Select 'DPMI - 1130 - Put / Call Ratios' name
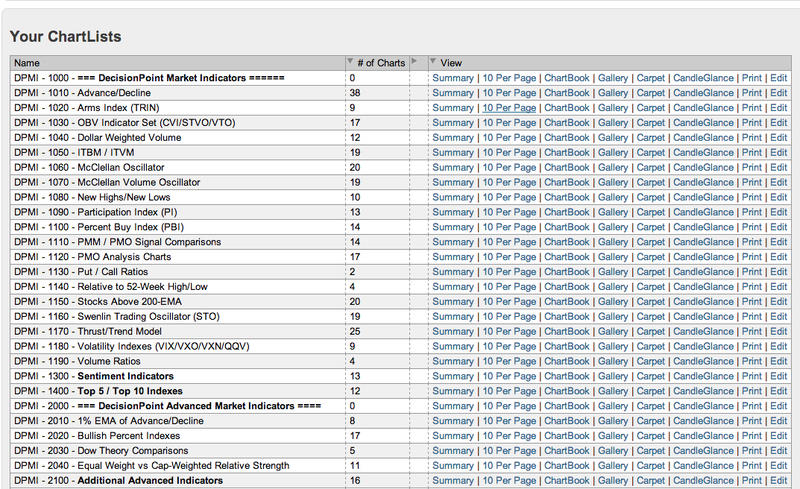The width and height of the screenshot is (800, 489). (81, 272)
